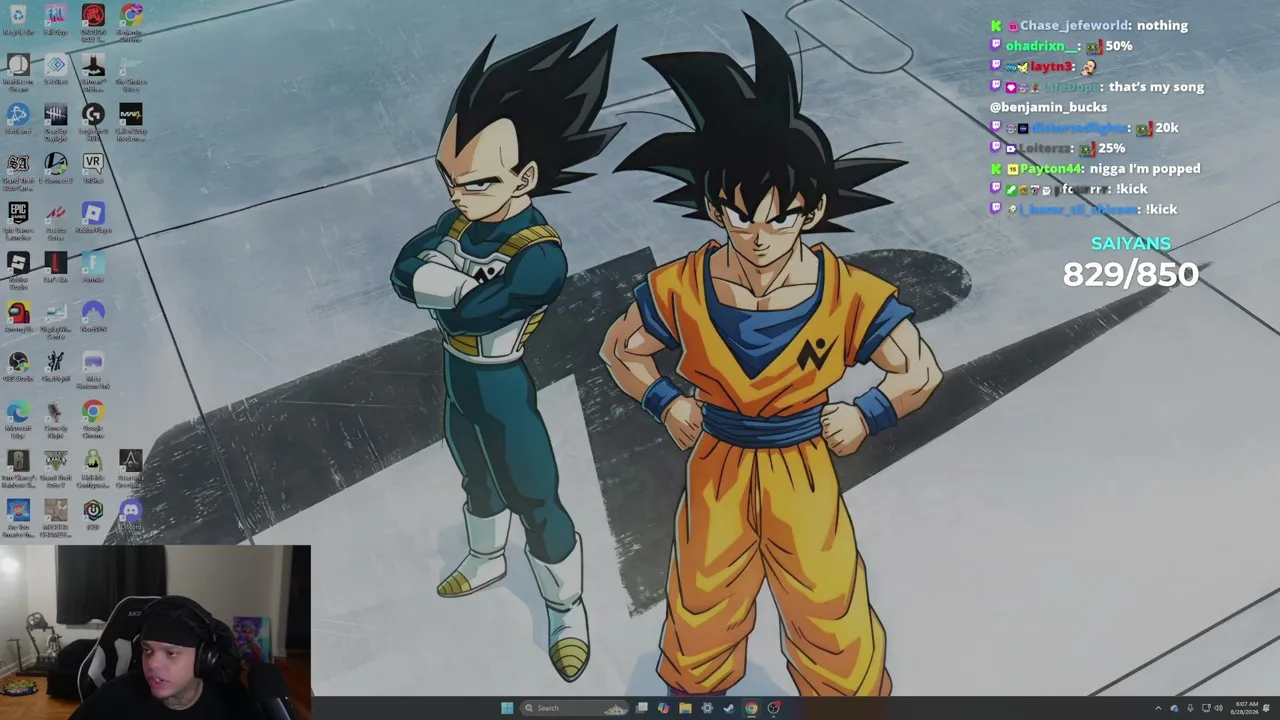Open the Batman Arkham desktop shortcut
Screen dimensions: 1280x720
(x=93, y=72)
